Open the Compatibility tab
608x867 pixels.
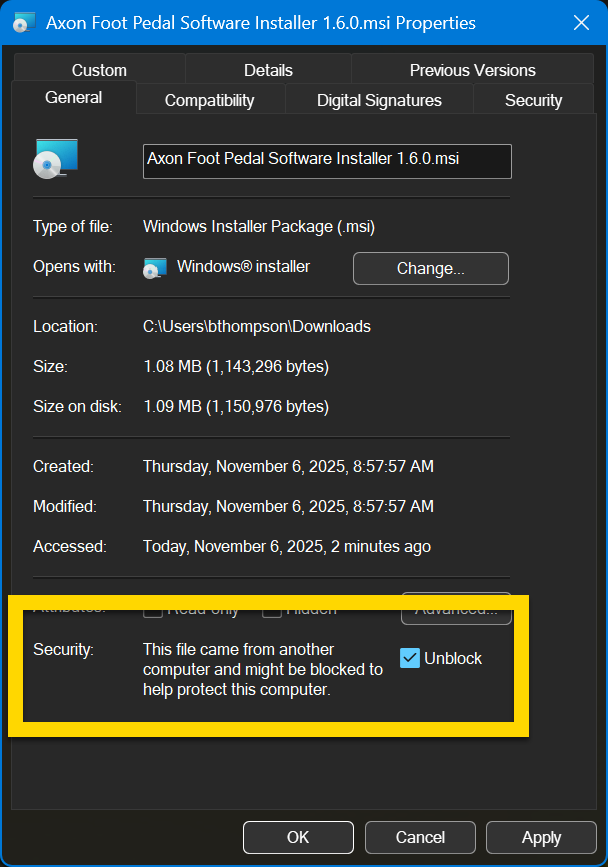click(x=210, y=100)
